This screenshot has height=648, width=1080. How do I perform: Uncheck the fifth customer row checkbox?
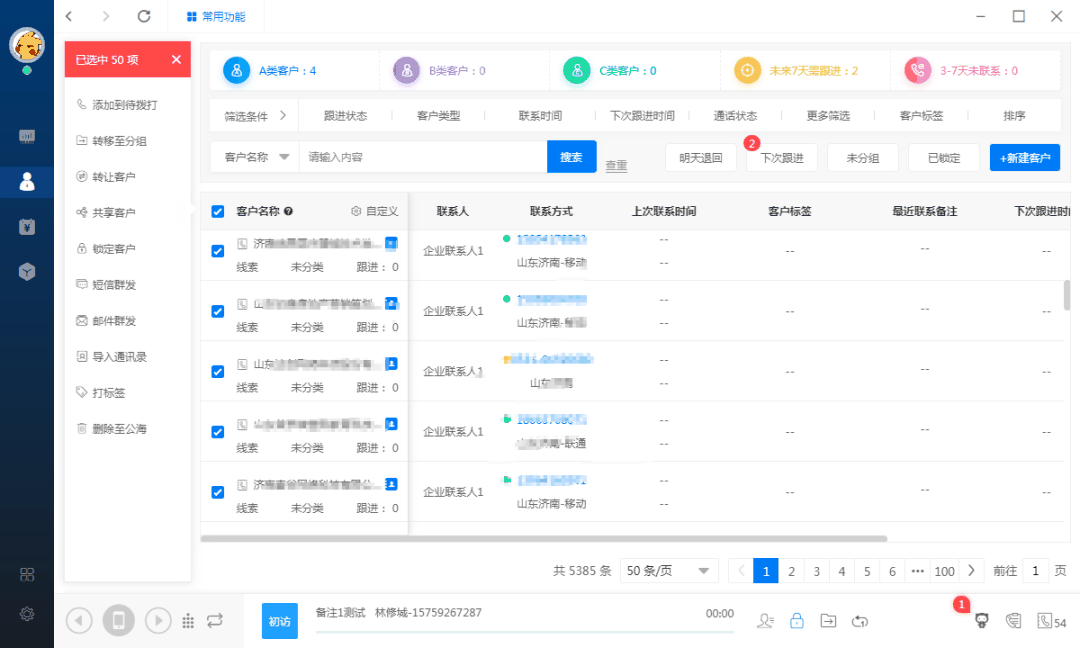[218, 492]
